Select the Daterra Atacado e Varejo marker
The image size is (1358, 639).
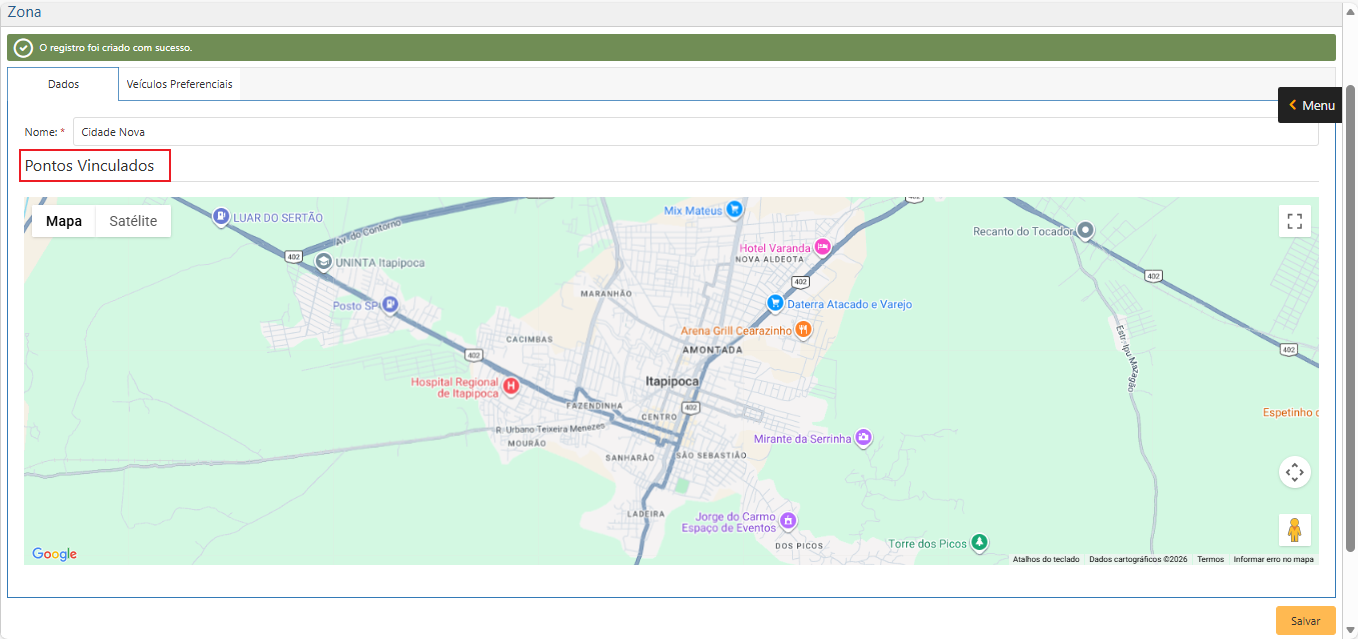click(775, 303)
